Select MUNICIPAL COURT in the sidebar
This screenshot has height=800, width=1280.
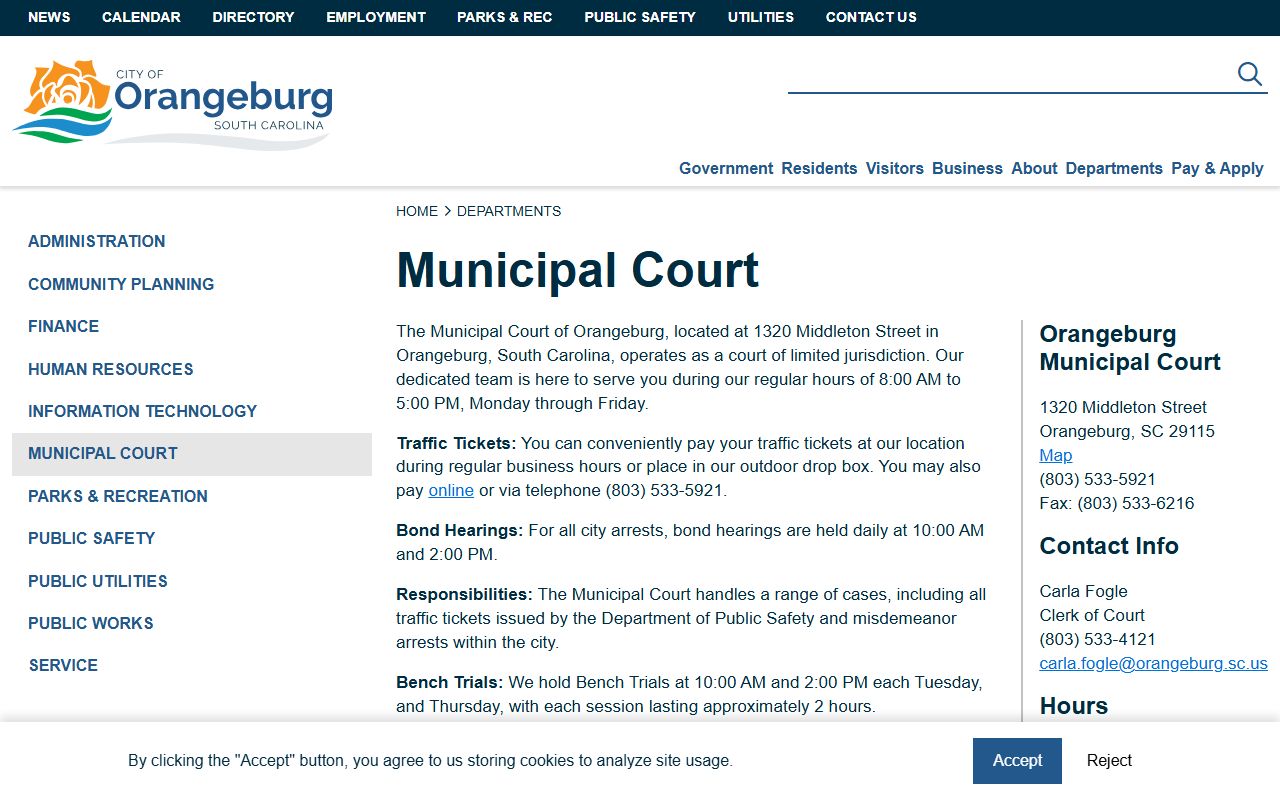[192, 454]
